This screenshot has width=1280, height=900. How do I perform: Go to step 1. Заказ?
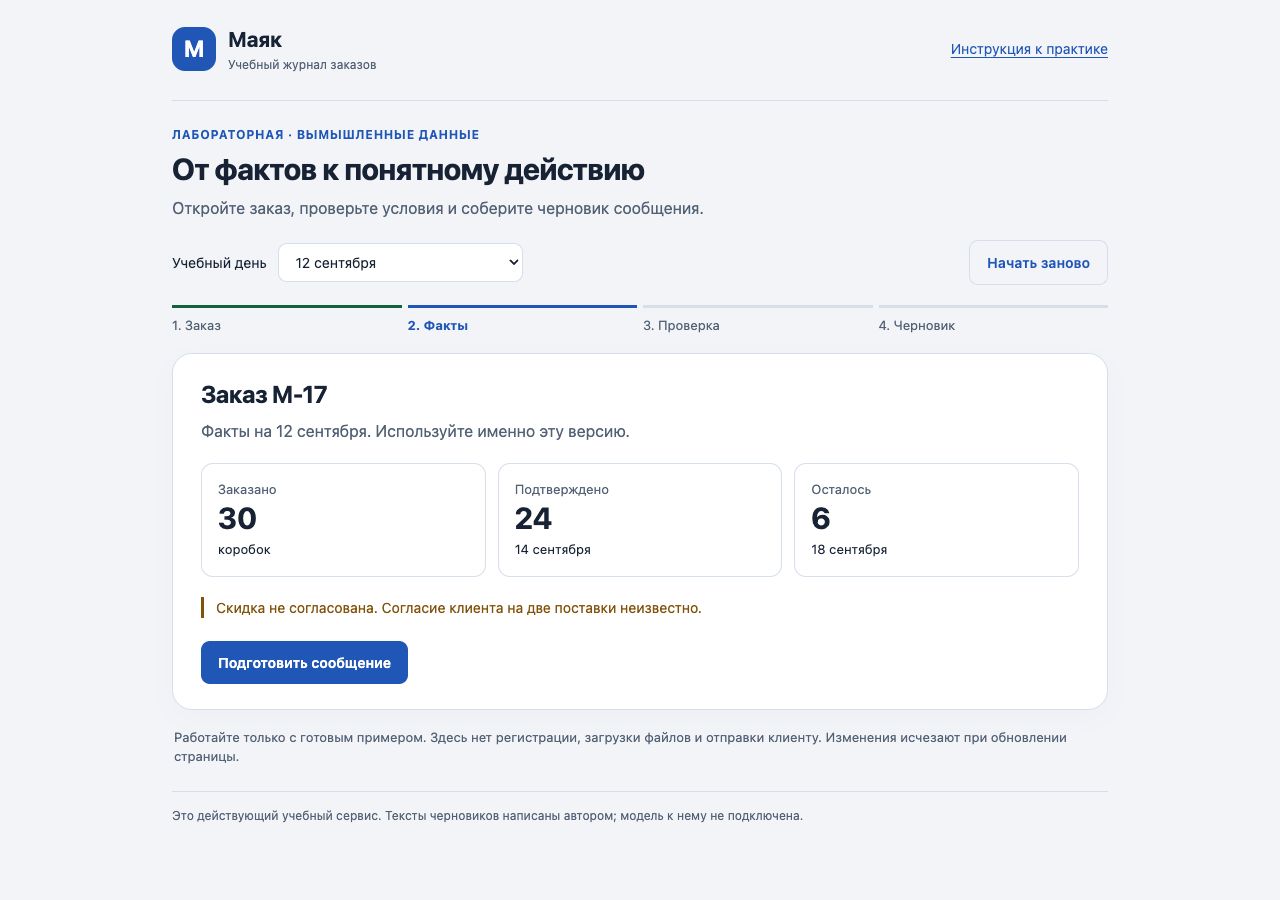coord(287,320)
